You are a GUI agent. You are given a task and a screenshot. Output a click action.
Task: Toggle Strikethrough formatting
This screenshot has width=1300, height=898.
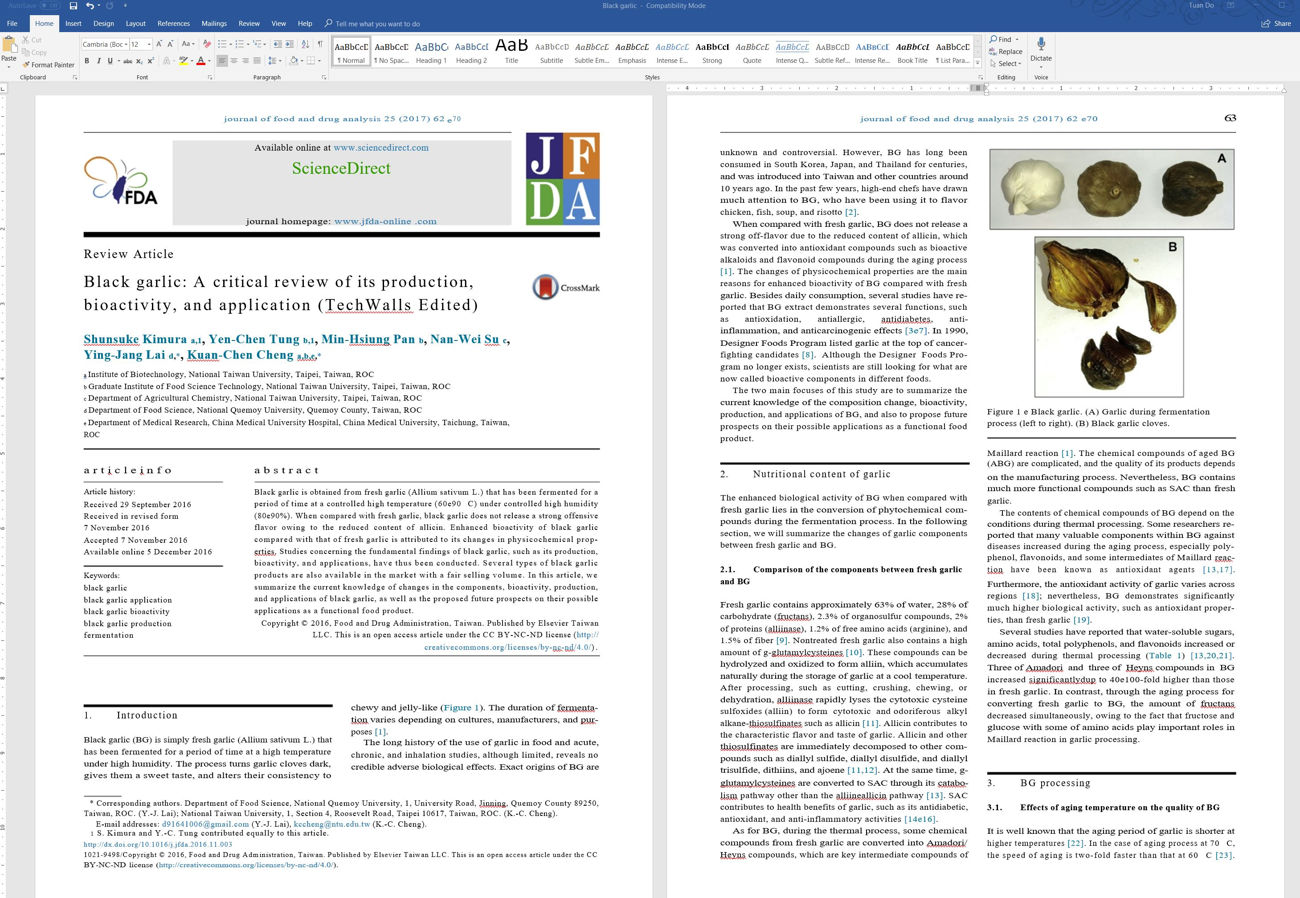[127, 61]
